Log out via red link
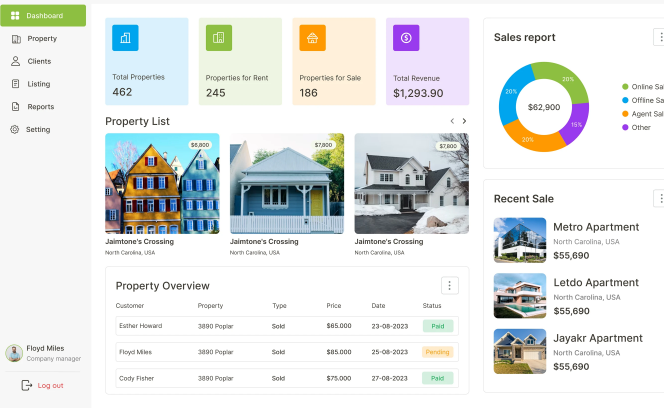 tap(50, 386)
